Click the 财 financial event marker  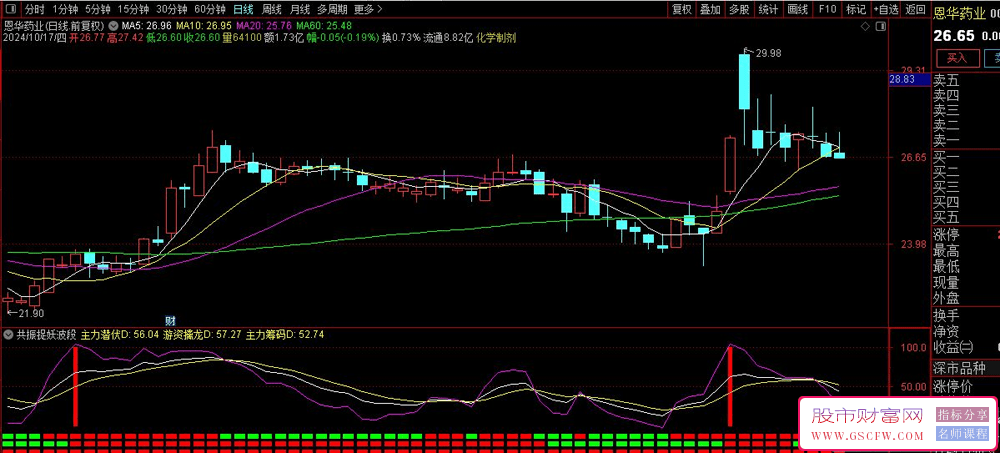[170, 321]
